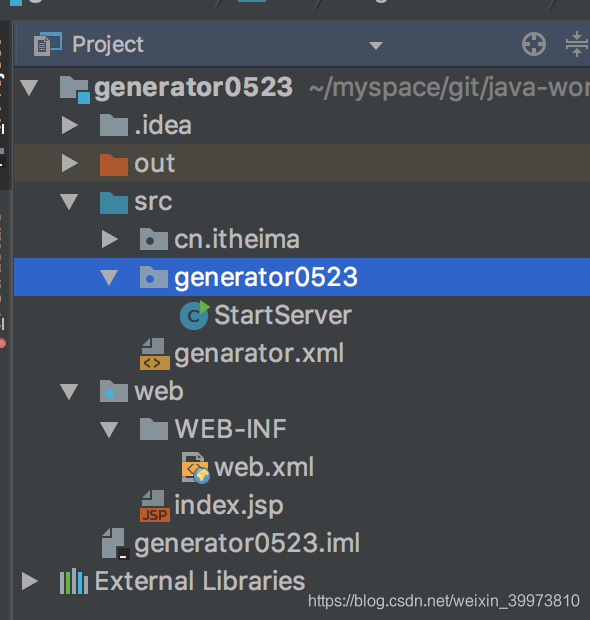This screenshot has width=590, height=620.
Task: Select the web folder name
Action: 159,391
